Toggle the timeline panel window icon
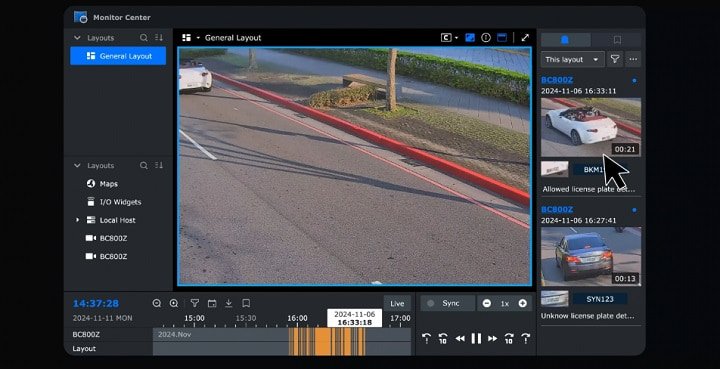The image size is (720, 369). [x=502, y=38]
